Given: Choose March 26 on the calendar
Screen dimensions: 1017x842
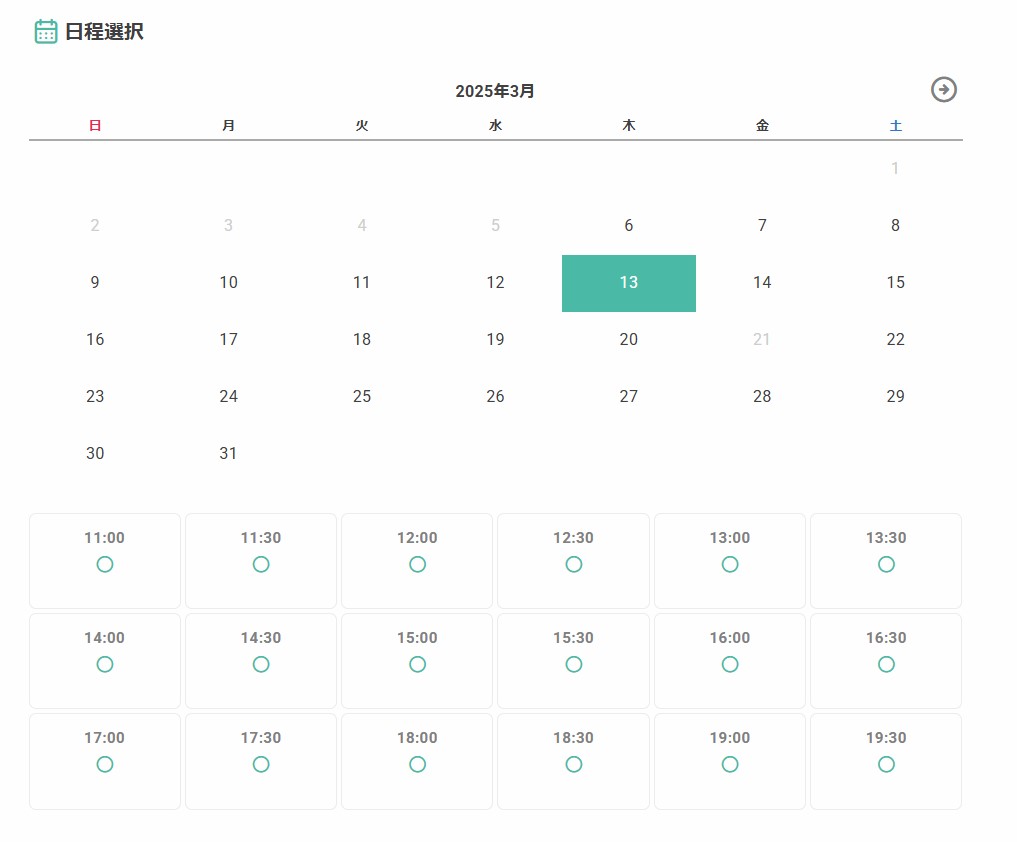Looking at the screenshot, I should [495, 397].
